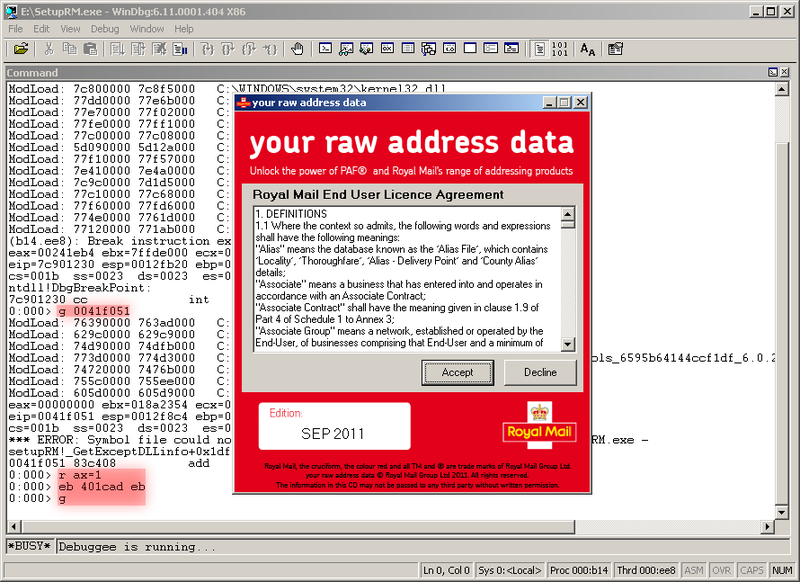This screenshot has height=582, width=800.
Task: Click Command window vertical scrollbar down arrow
Action: [x=782, y=512]
